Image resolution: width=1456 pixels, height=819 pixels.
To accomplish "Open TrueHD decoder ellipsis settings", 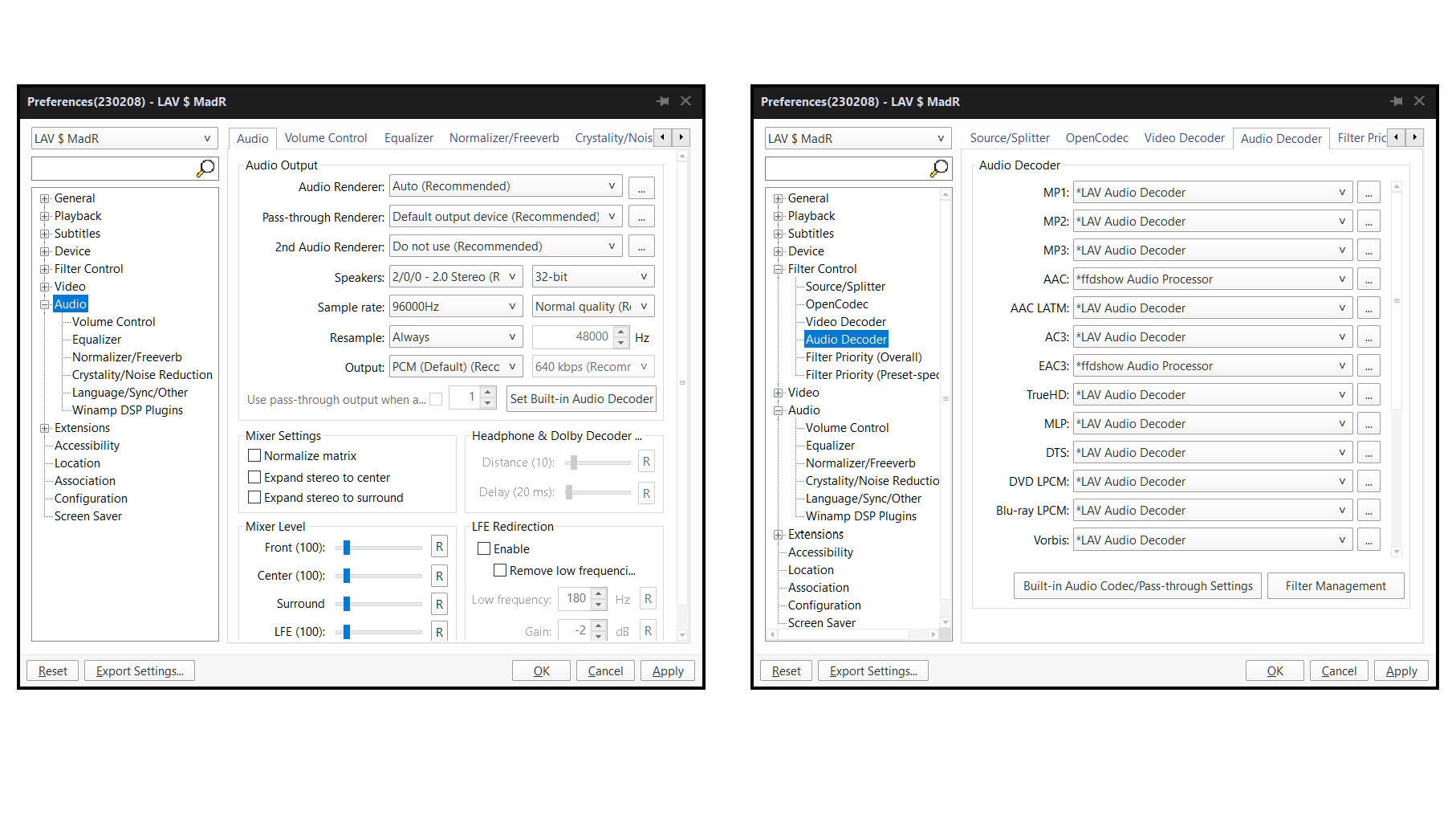I will coord(1369,395).
